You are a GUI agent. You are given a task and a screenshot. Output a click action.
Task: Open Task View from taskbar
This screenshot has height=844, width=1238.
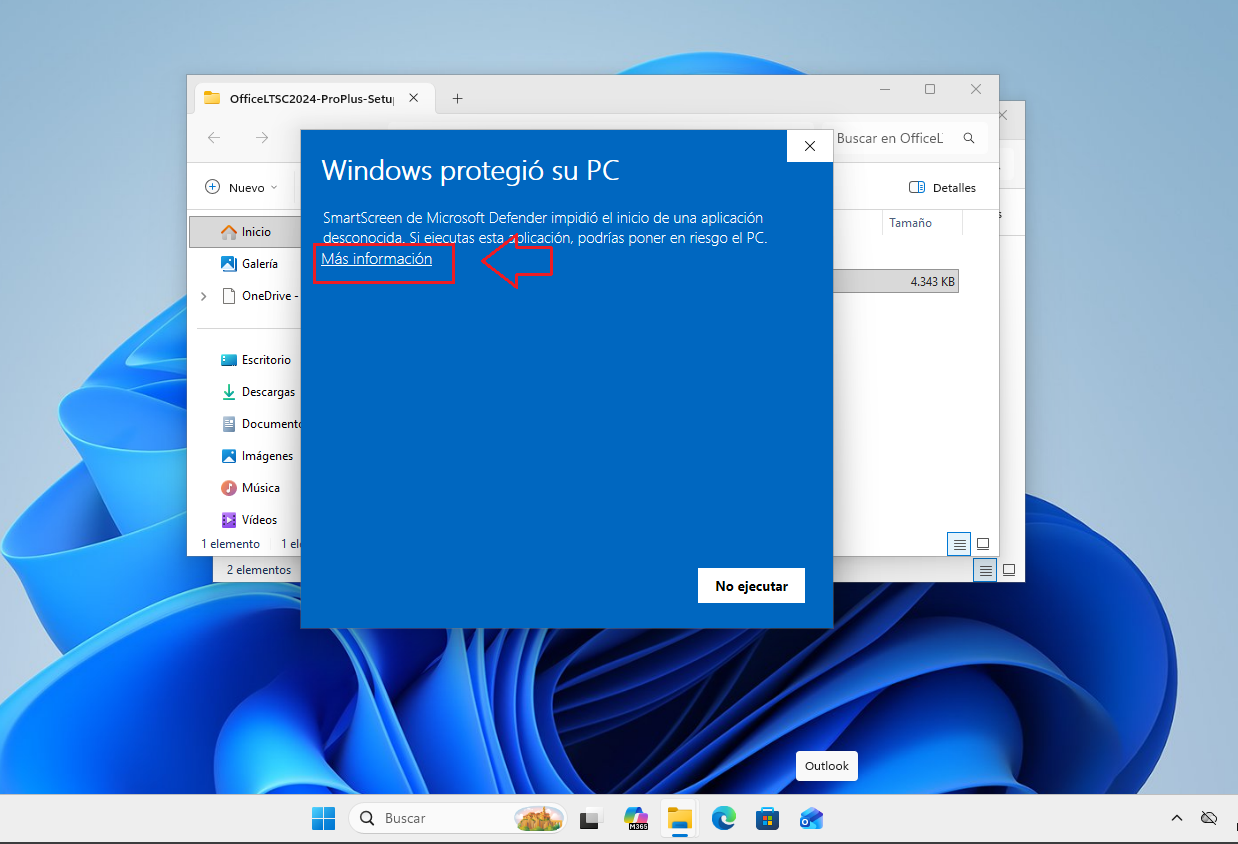592,818
